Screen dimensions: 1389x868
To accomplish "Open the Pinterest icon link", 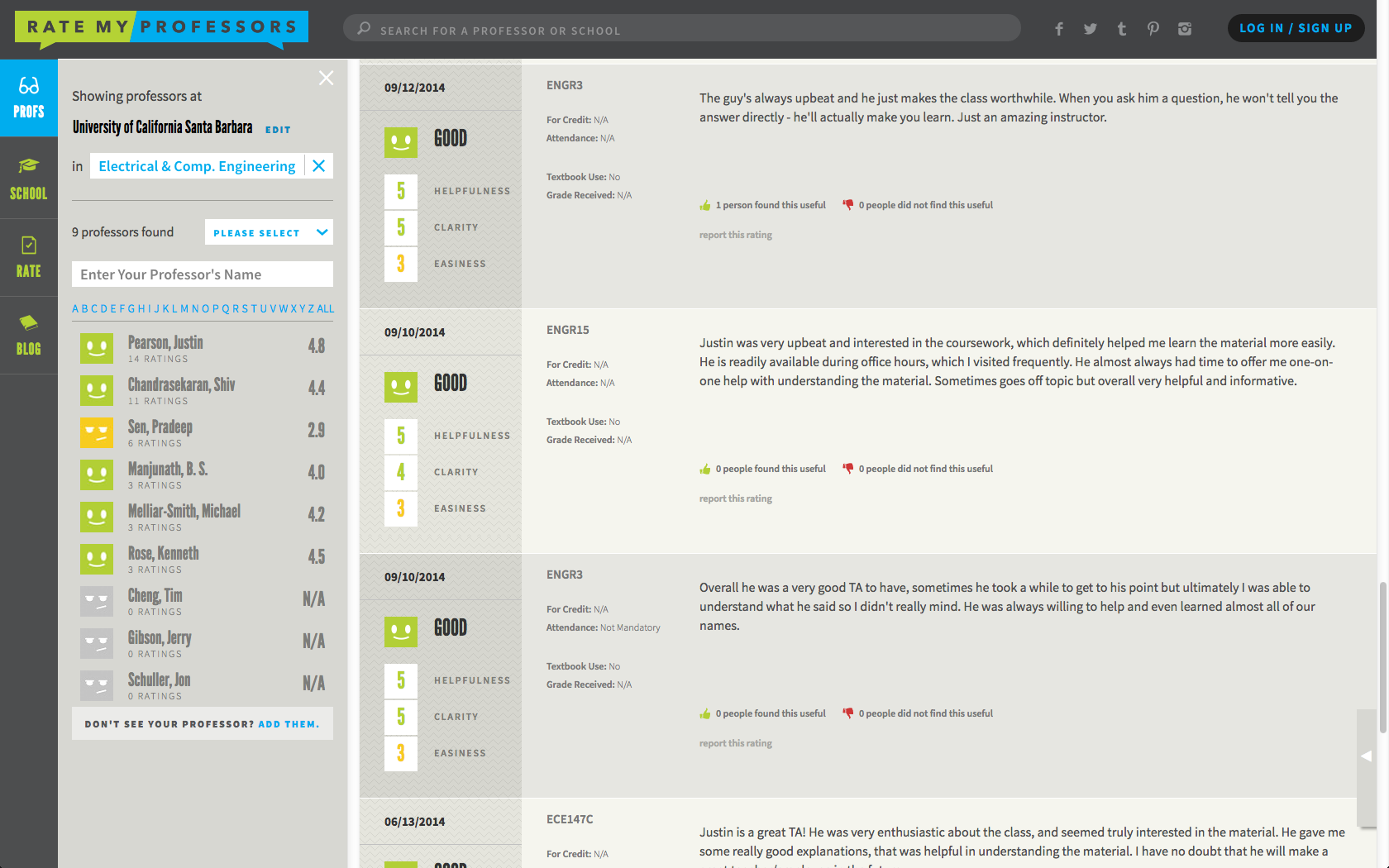I will pyautogui.click(x=1153, y=29).
